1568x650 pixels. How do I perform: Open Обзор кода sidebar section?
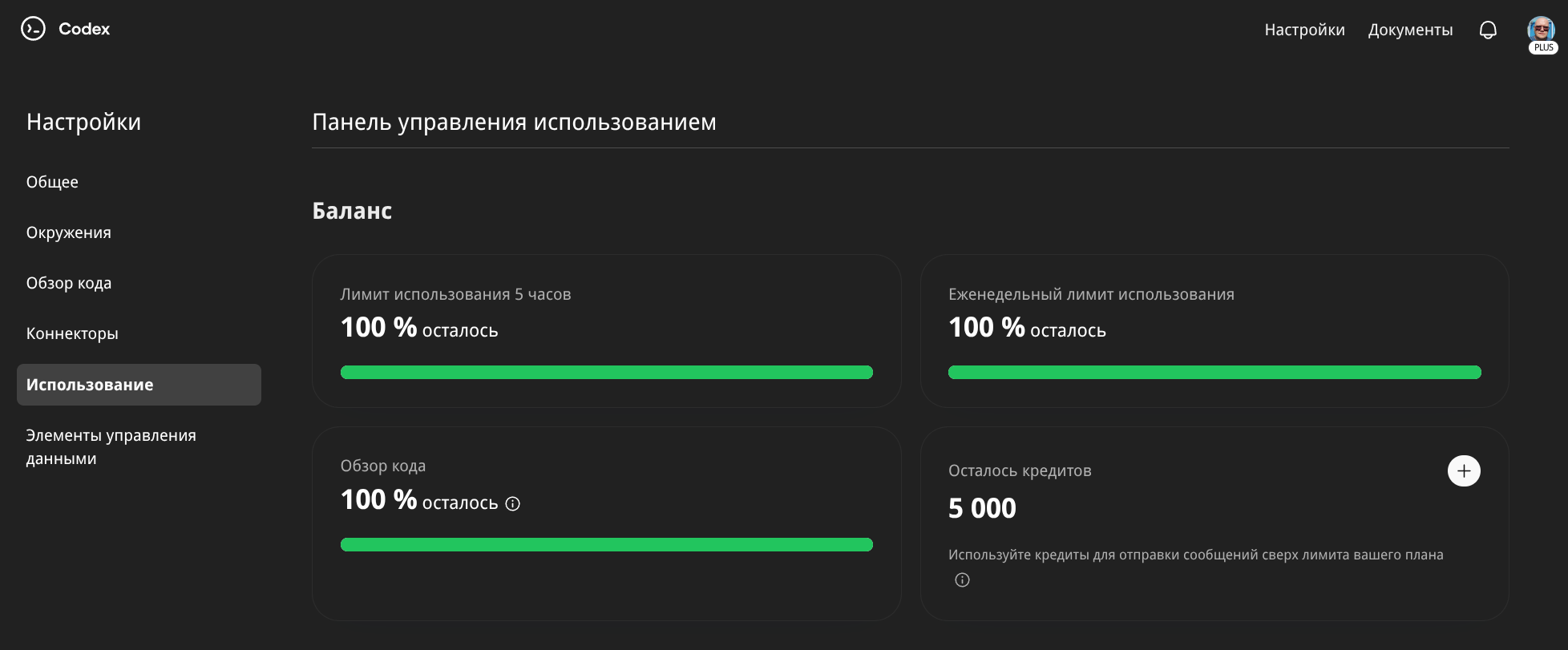point(69,283)
